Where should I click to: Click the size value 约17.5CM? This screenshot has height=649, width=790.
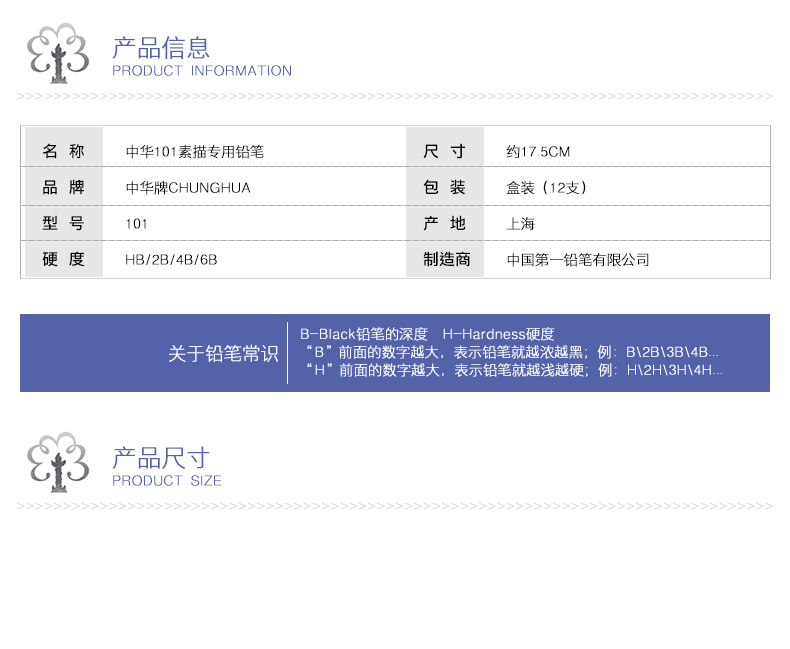[x=538, y=152]
